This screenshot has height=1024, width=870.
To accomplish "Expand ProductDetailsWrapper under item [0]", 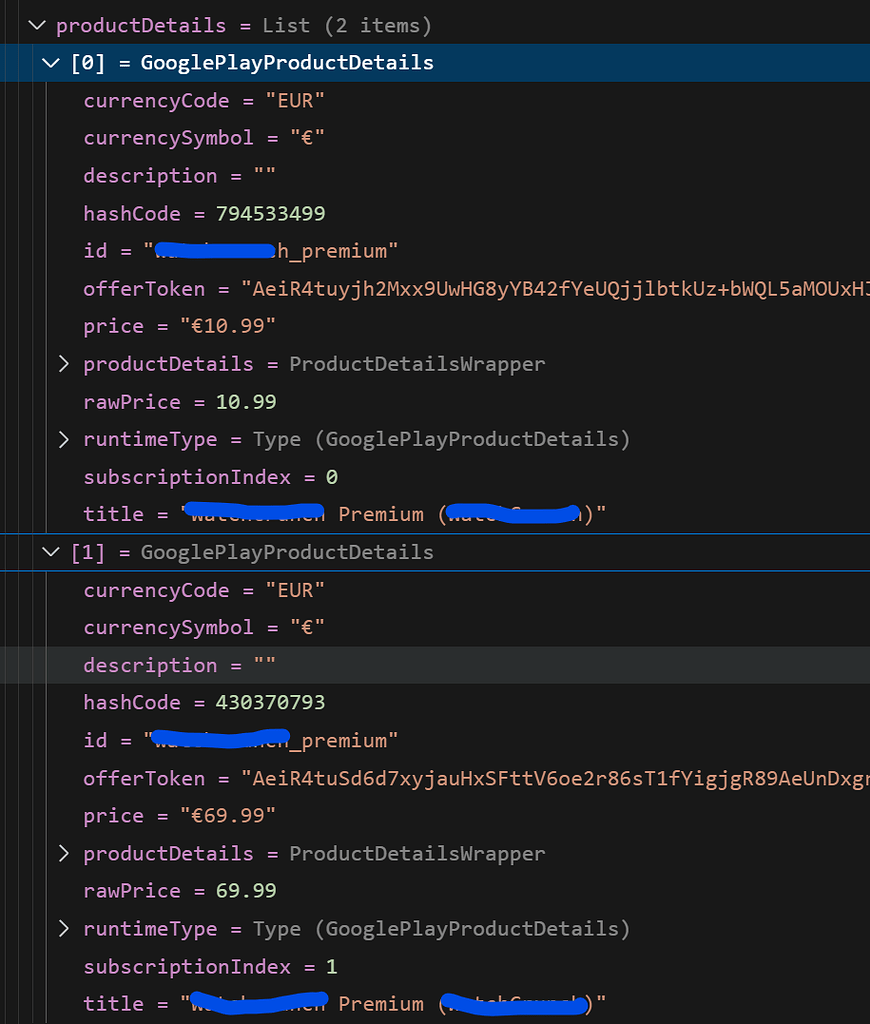I will (x=64, y=363).
